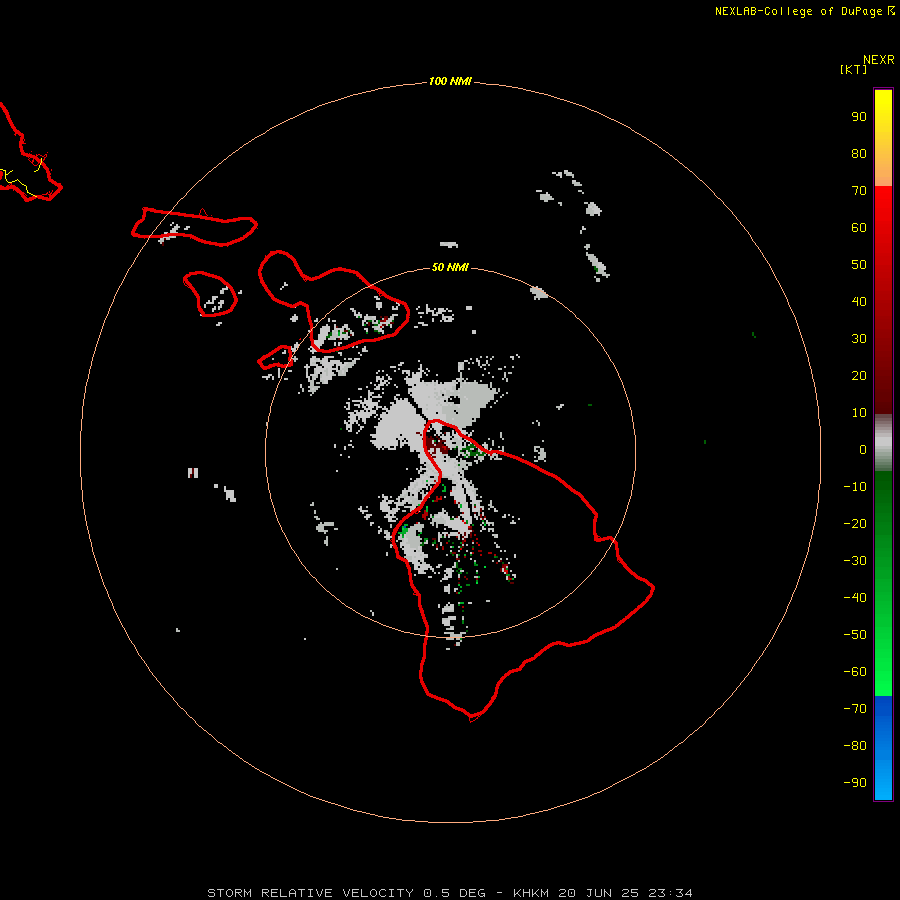Click the NEXR label above color bar
900x900 pixels.
[x=879, y=60]
